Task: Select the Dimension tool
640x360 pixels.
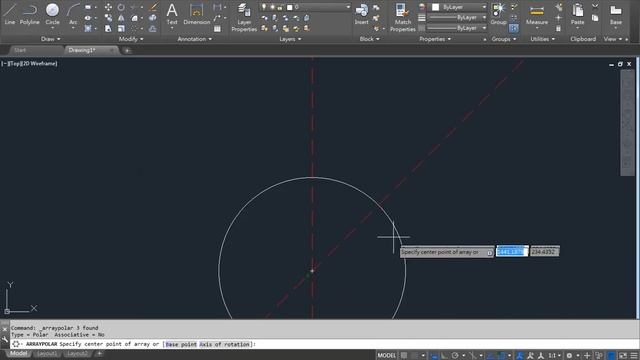Action: pos(196,13)
